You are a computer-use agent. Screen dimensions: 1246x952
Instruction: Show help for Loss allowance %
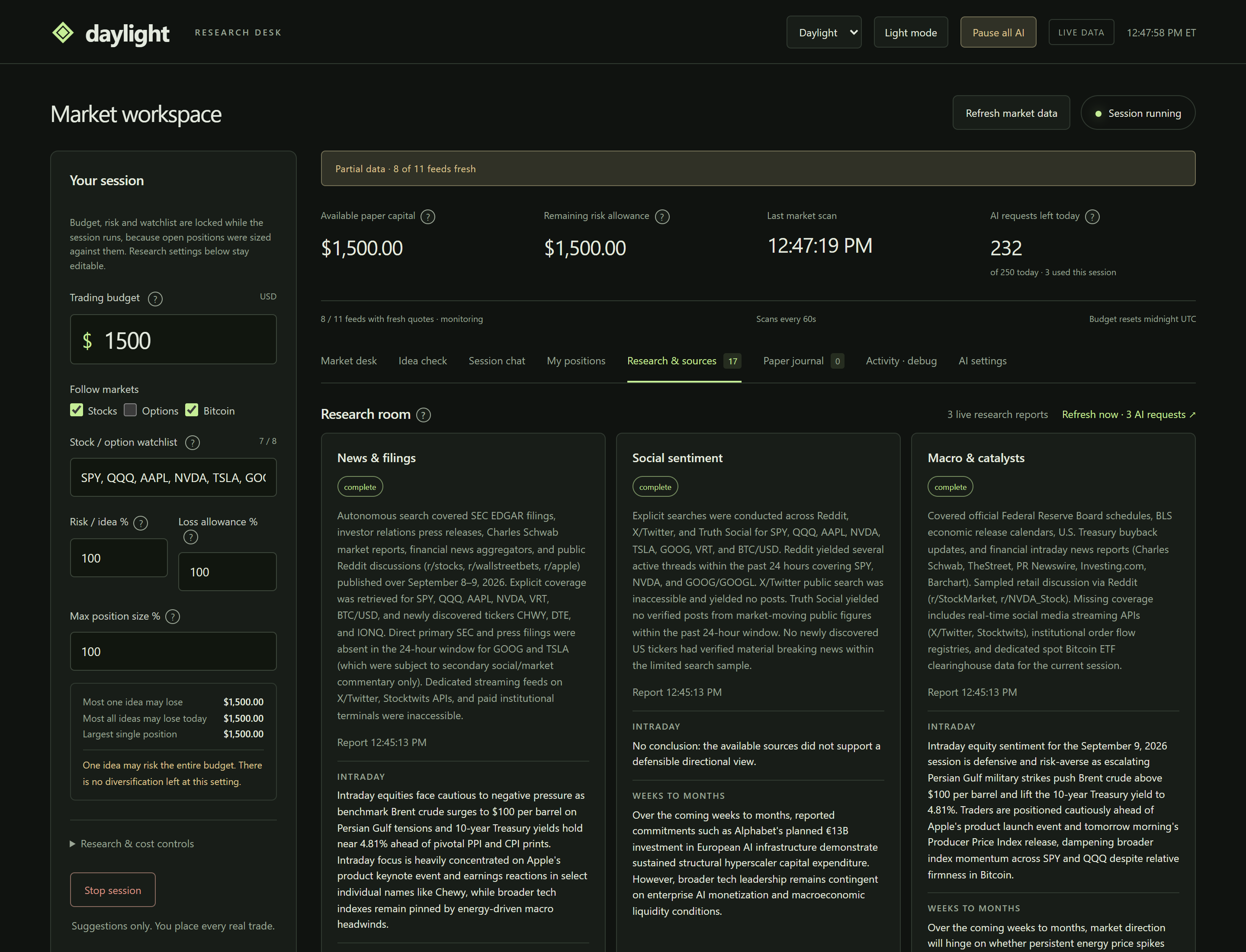pos(190,537)
